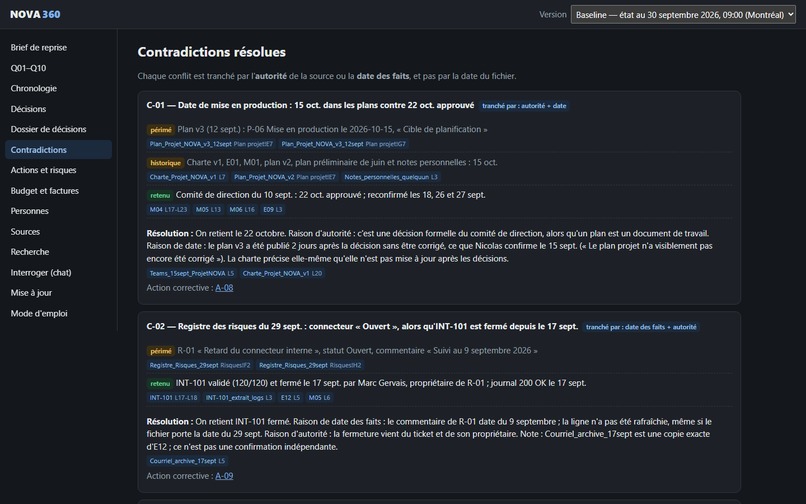Select Décisions in the sidebar

tap(58, 109)
